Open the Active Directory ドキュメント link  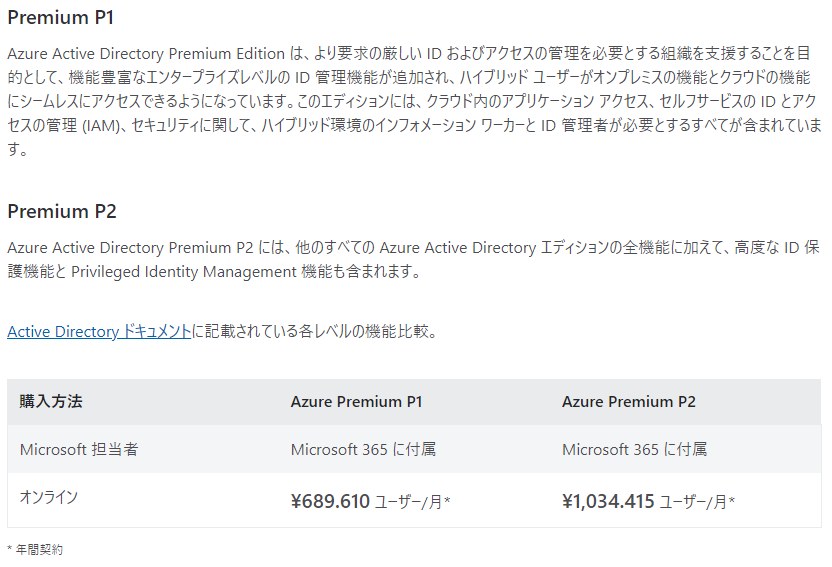99,332
